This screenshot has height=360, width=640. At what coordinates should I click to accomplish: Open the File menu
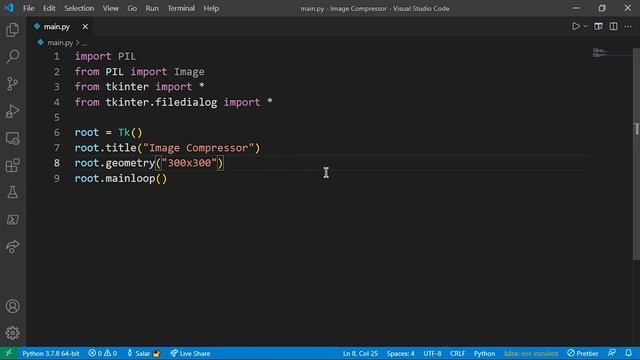point(29,8)
